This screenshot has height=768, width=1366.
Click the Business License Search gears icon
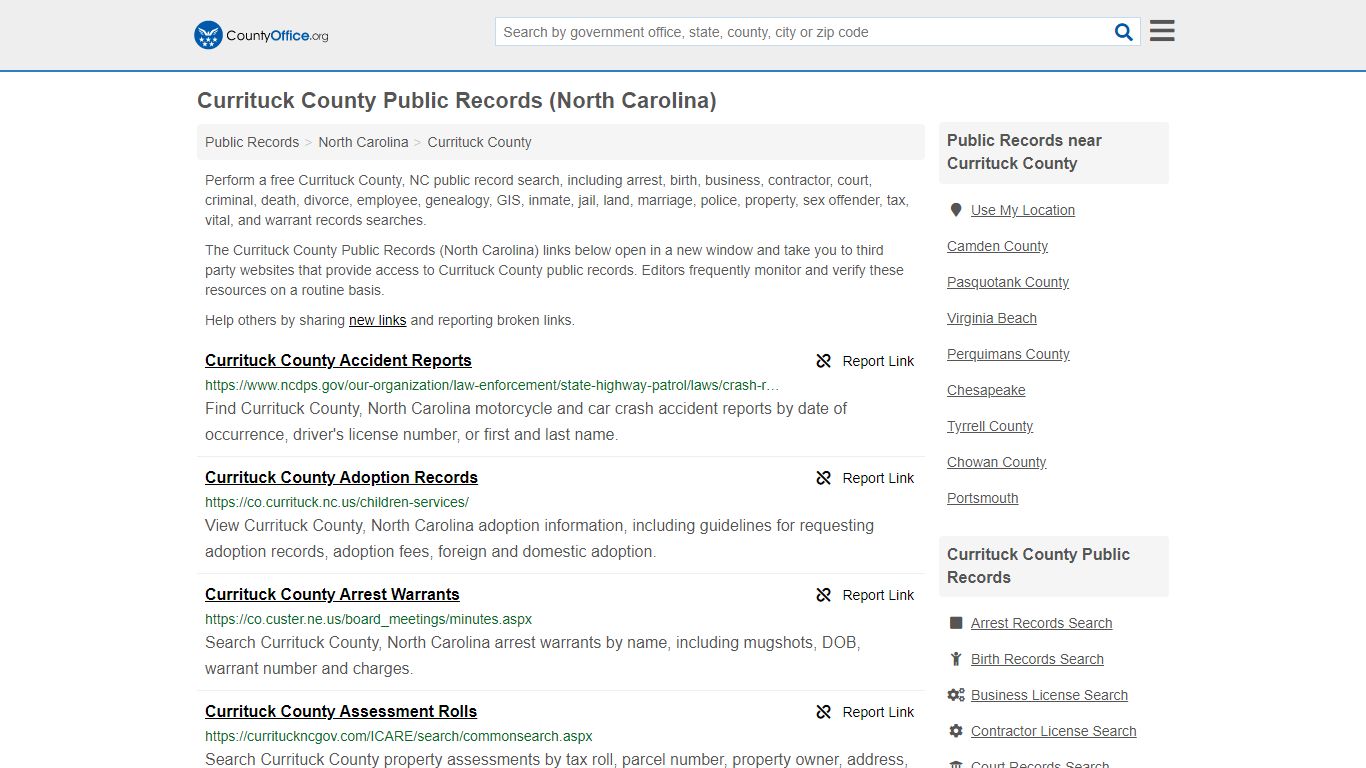(956, 695)
